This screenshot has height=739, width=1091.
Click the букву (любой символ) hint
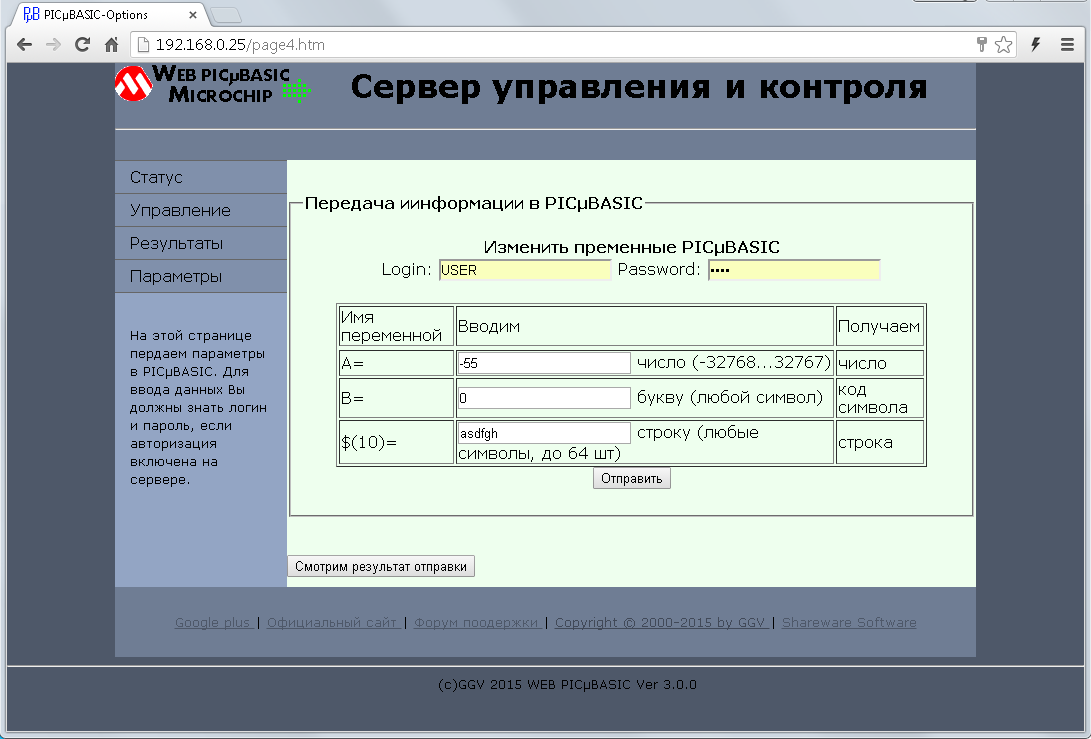click(730, 397)
